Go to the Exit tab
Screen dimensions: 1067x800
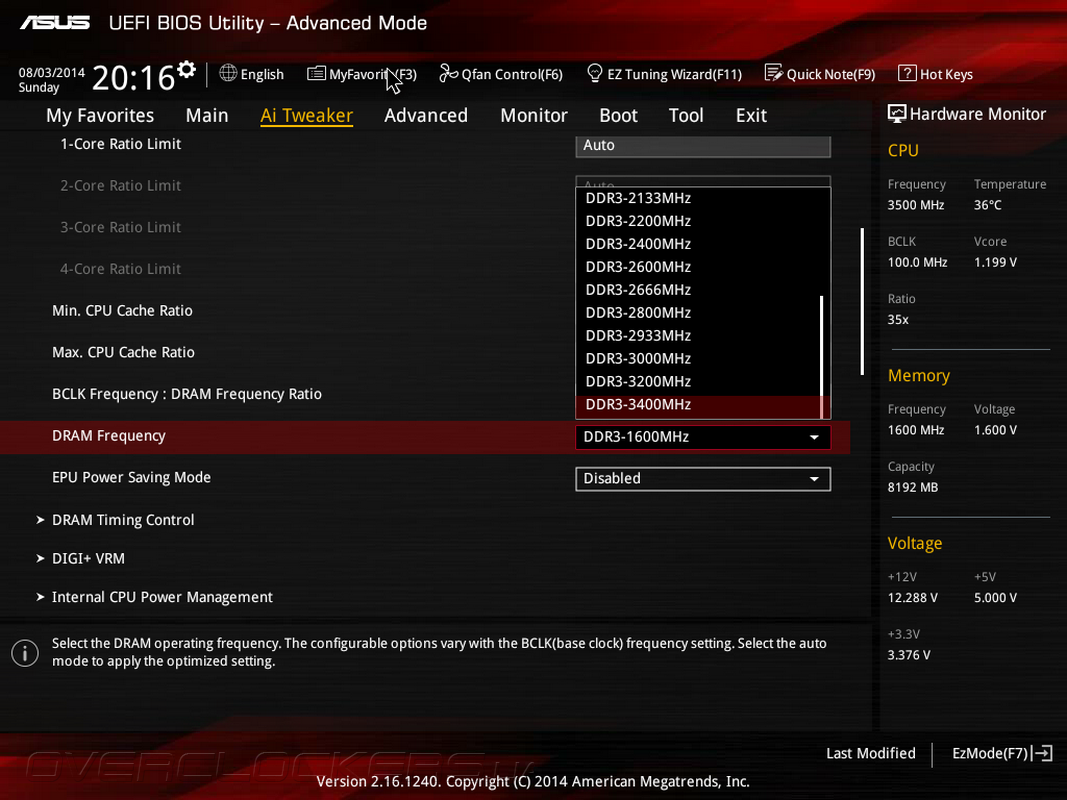(751, 116)
